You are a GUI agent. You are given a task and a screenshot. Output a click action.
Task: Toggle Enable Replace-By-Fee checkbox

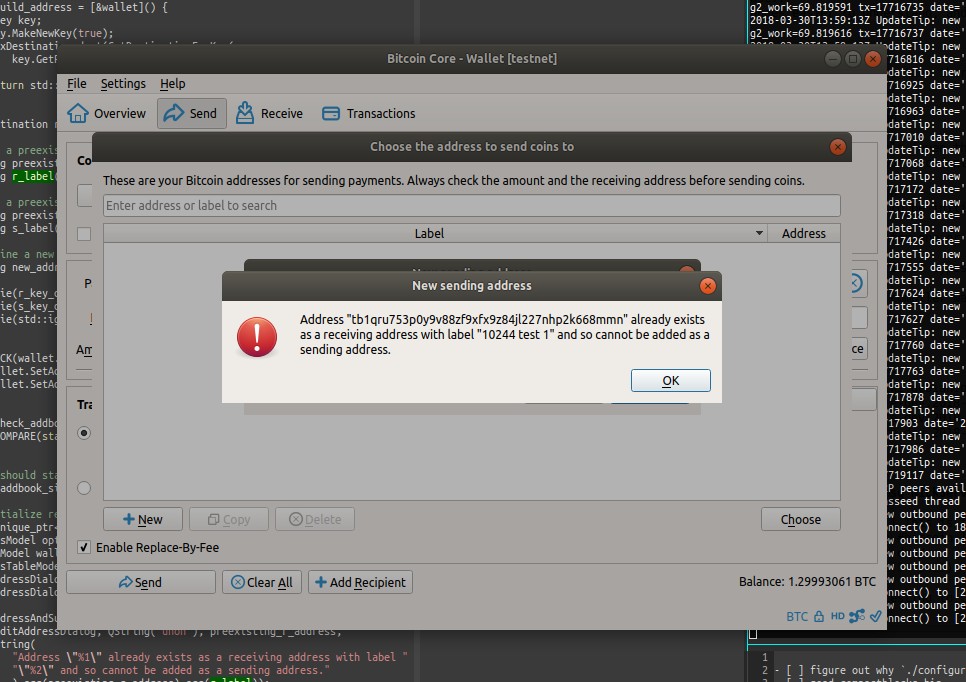pos(84,547)
